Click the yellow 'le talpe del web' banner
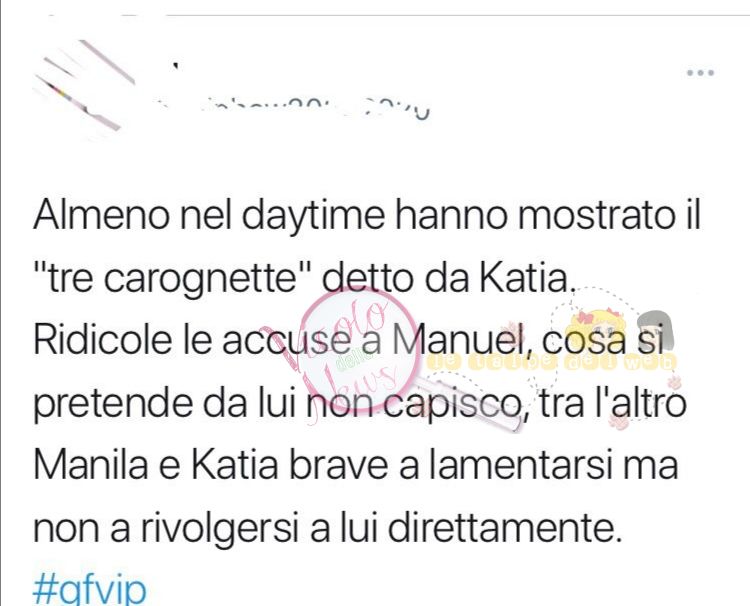This screenshot has width=750, height=606. tap(551, 363)
